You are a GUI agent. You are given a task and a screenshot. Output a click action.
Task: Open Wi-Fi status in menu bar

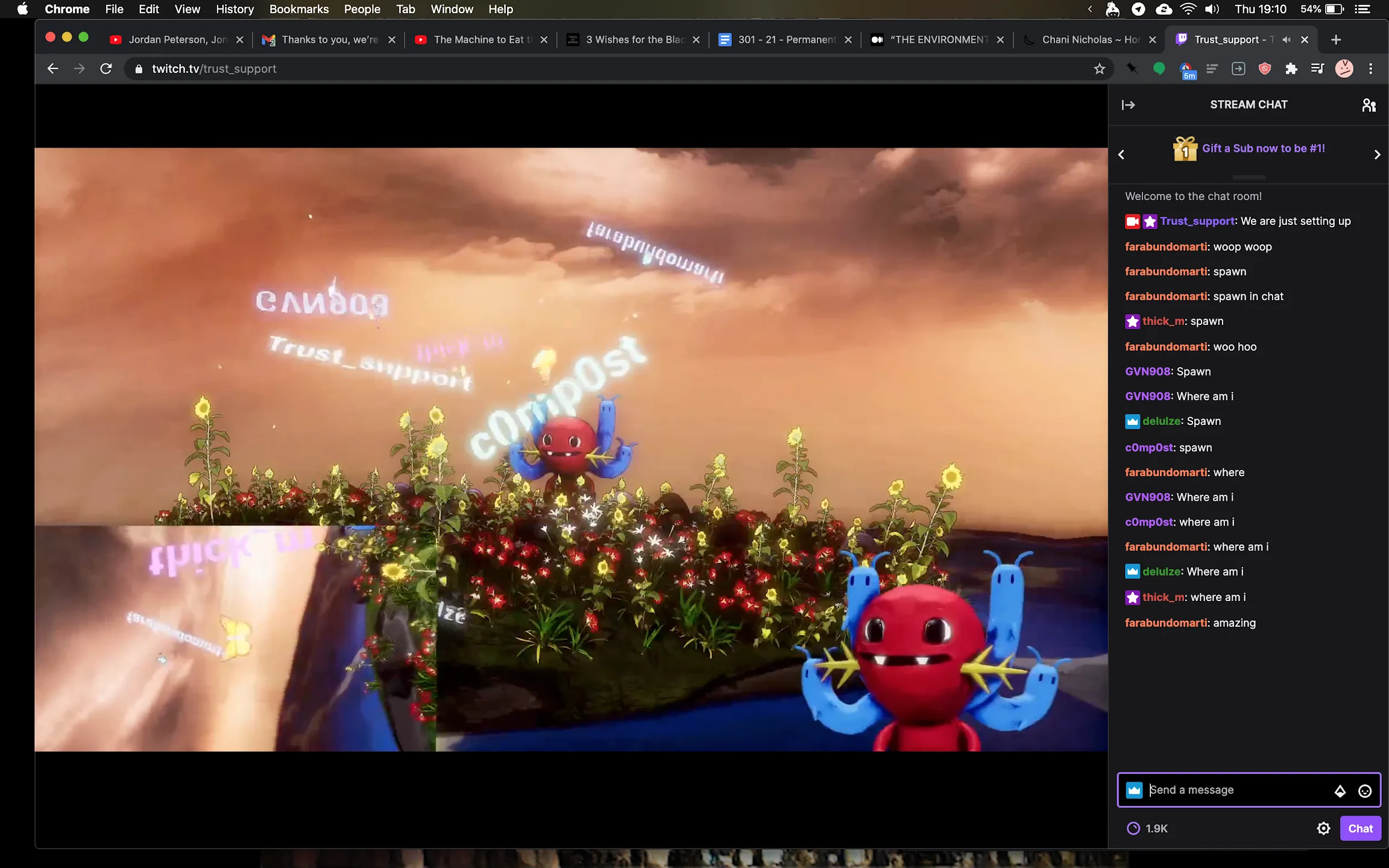1188,9
